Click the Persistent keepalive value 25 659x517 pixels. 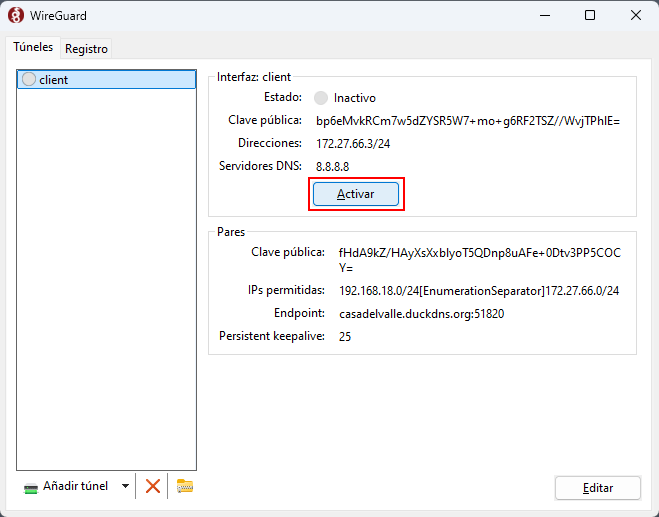click(x=345, y=337)
